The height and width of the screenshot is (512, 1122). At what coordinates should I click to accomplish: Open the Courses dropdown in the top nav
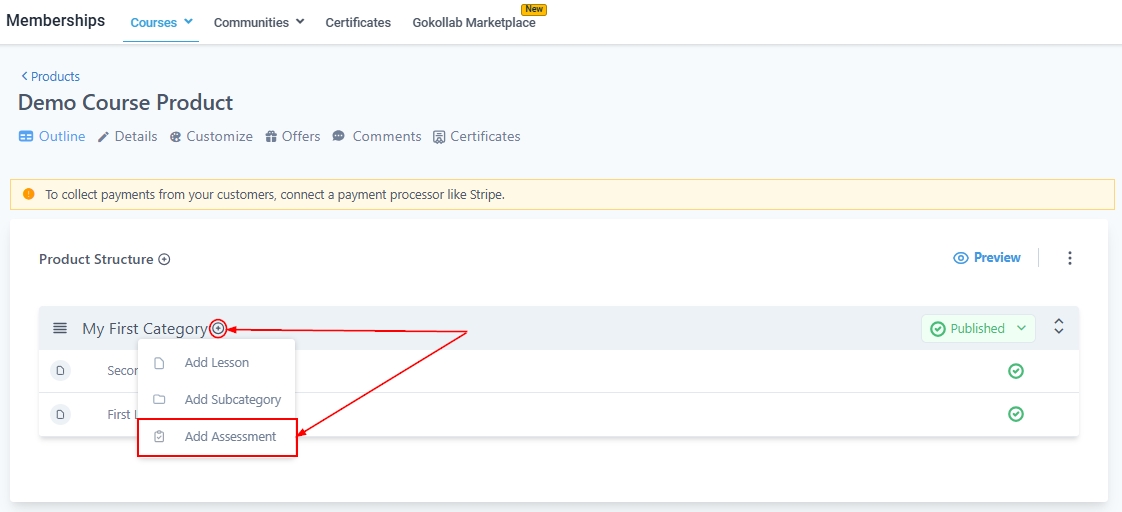[x=161, y=22]
